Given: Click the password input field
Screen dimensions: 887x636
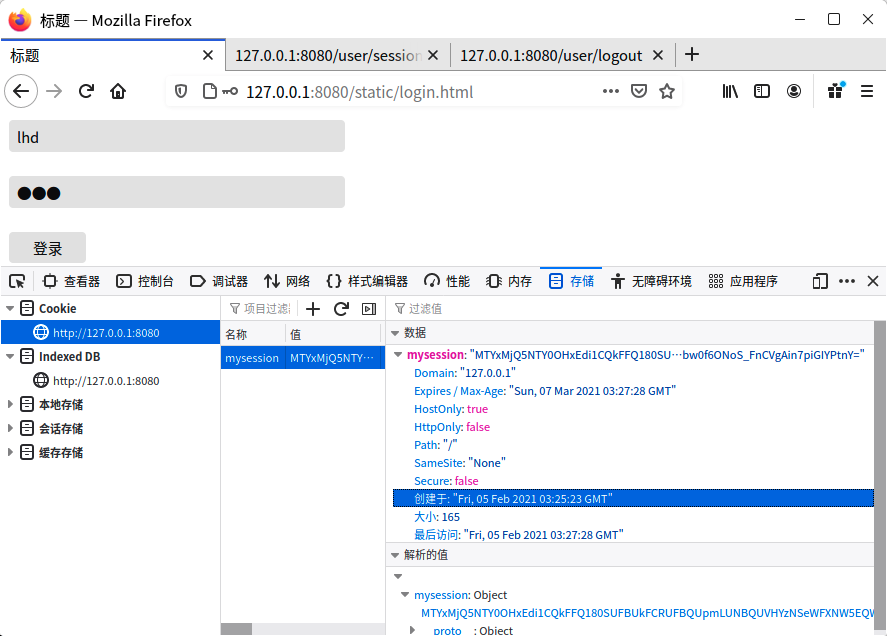Looking at the screenshot, I should [176, 192].
